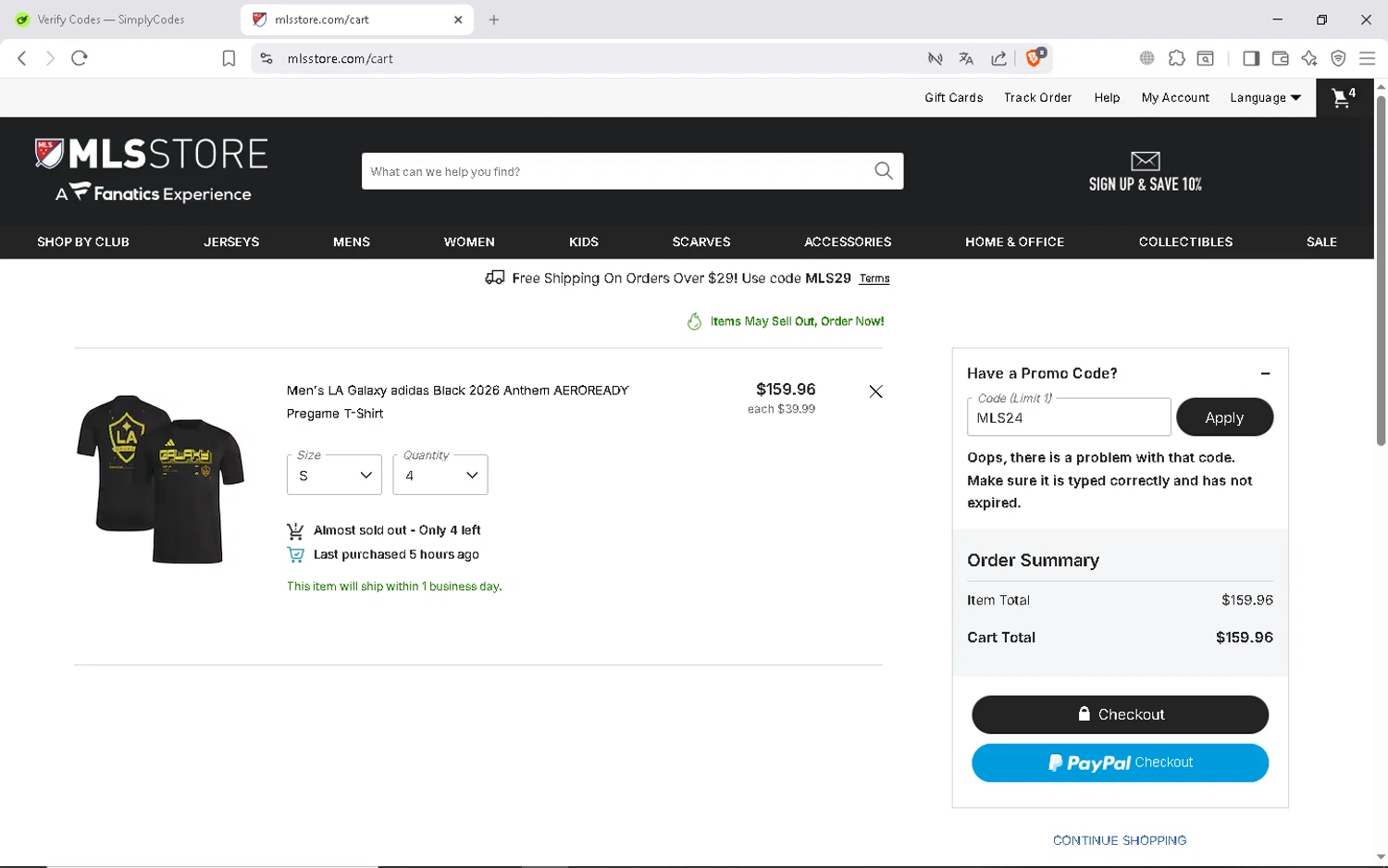
Task: Open the Sale menu
Action: [1321, 242]
